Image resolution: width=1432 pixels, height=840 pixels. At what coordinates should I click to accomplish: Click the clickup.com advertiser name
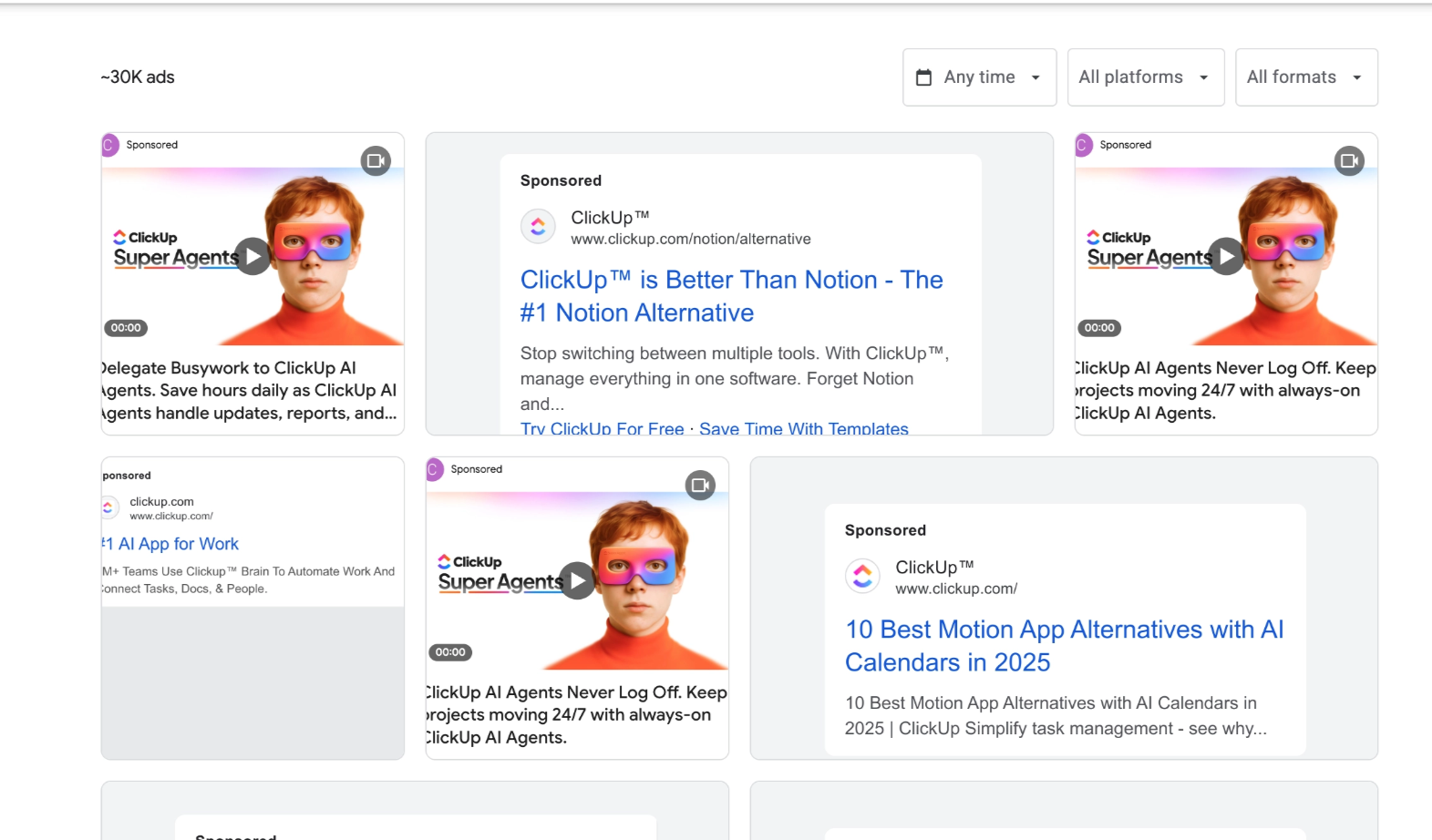(161, 501)
